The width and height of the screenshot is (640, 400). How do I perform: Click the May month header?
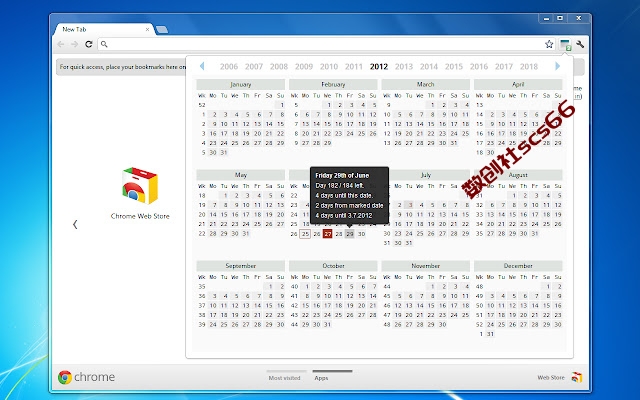click(240, 175)
